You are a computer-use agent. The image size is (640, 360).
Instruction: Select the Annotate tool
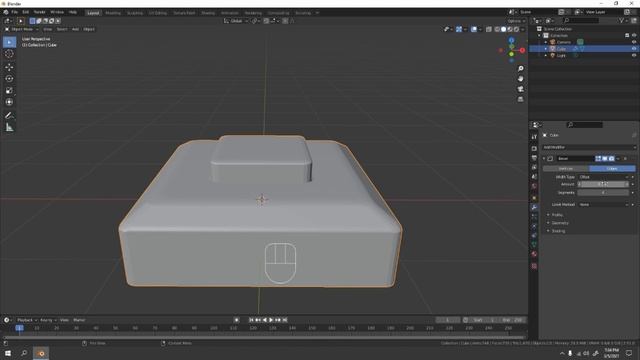click(9, 116)
